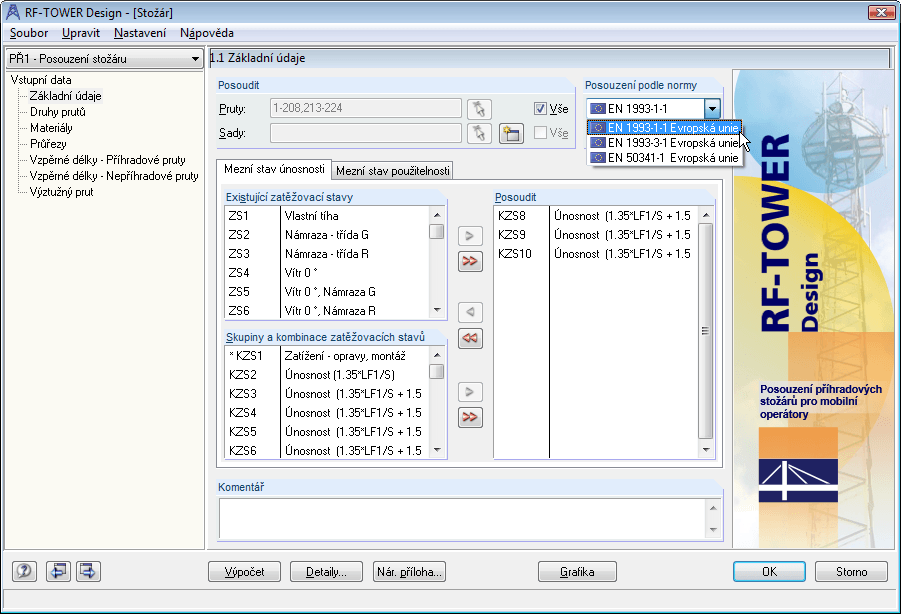Click scroll down arrow of Komentář box
The image size is (901, 614).
point(713,530)
